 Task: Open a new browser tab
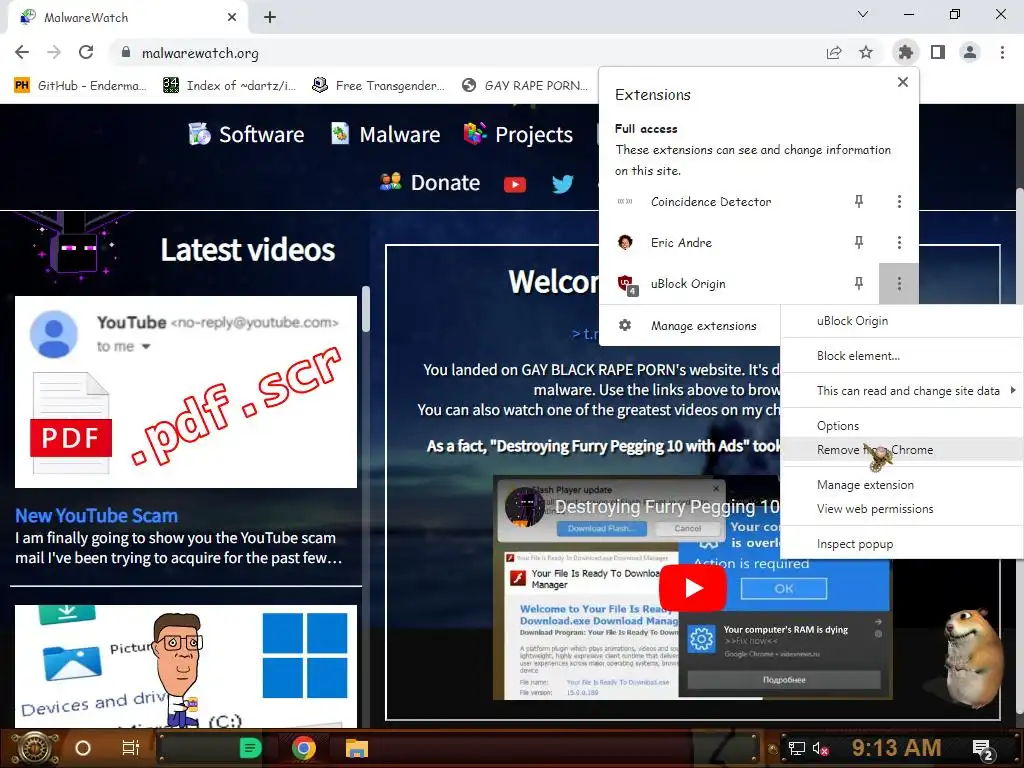270,17
